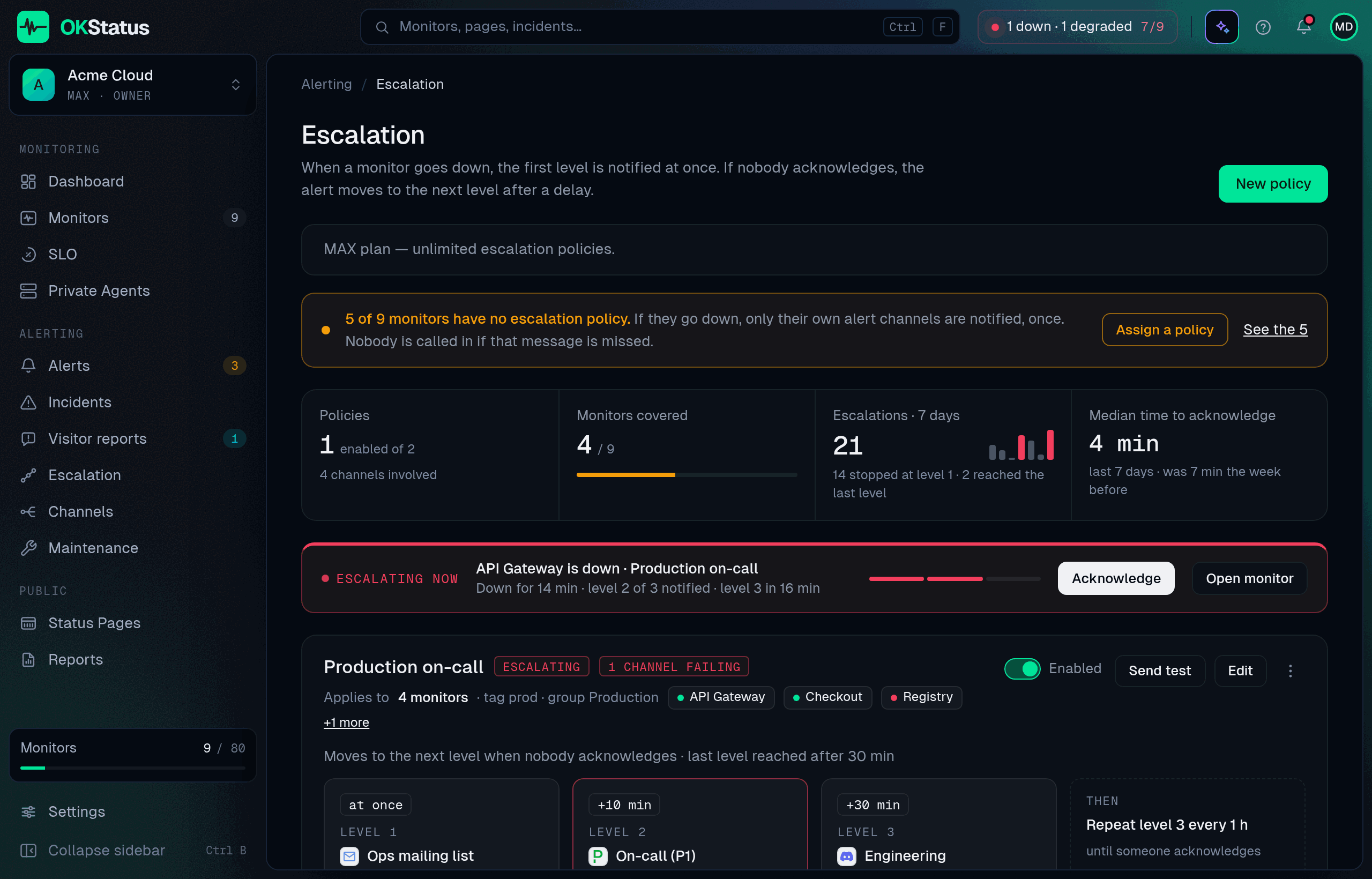Click the Dashboard grid icon in sidebar
Screen dimensions: 1372x879
(x=28, y=182)
